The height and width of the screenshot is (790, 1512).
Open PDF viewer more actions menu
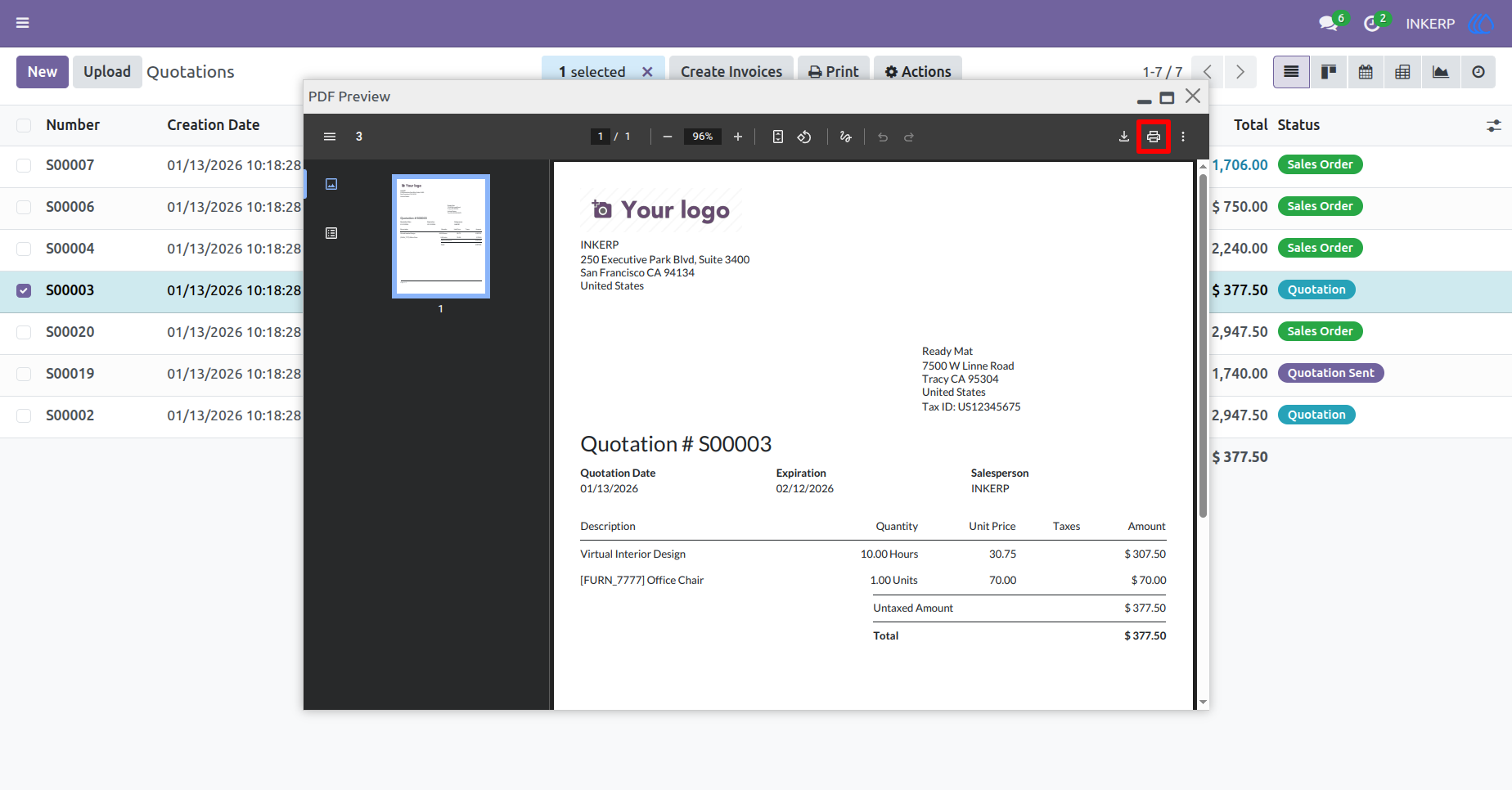click(x=1183, y=137)
